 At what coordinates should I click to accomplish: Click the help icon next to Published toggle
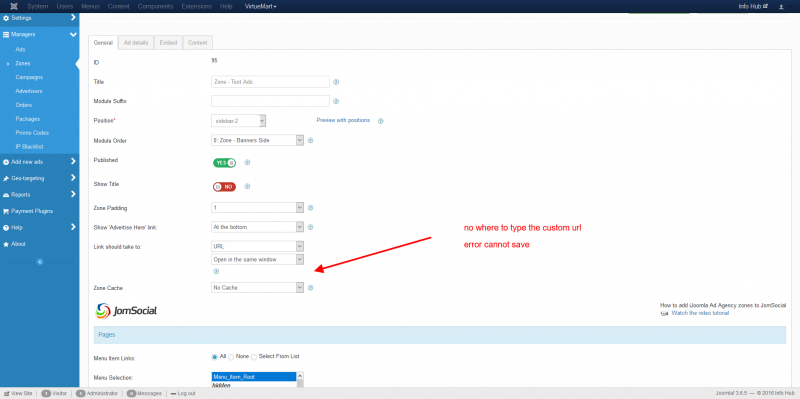247,163
